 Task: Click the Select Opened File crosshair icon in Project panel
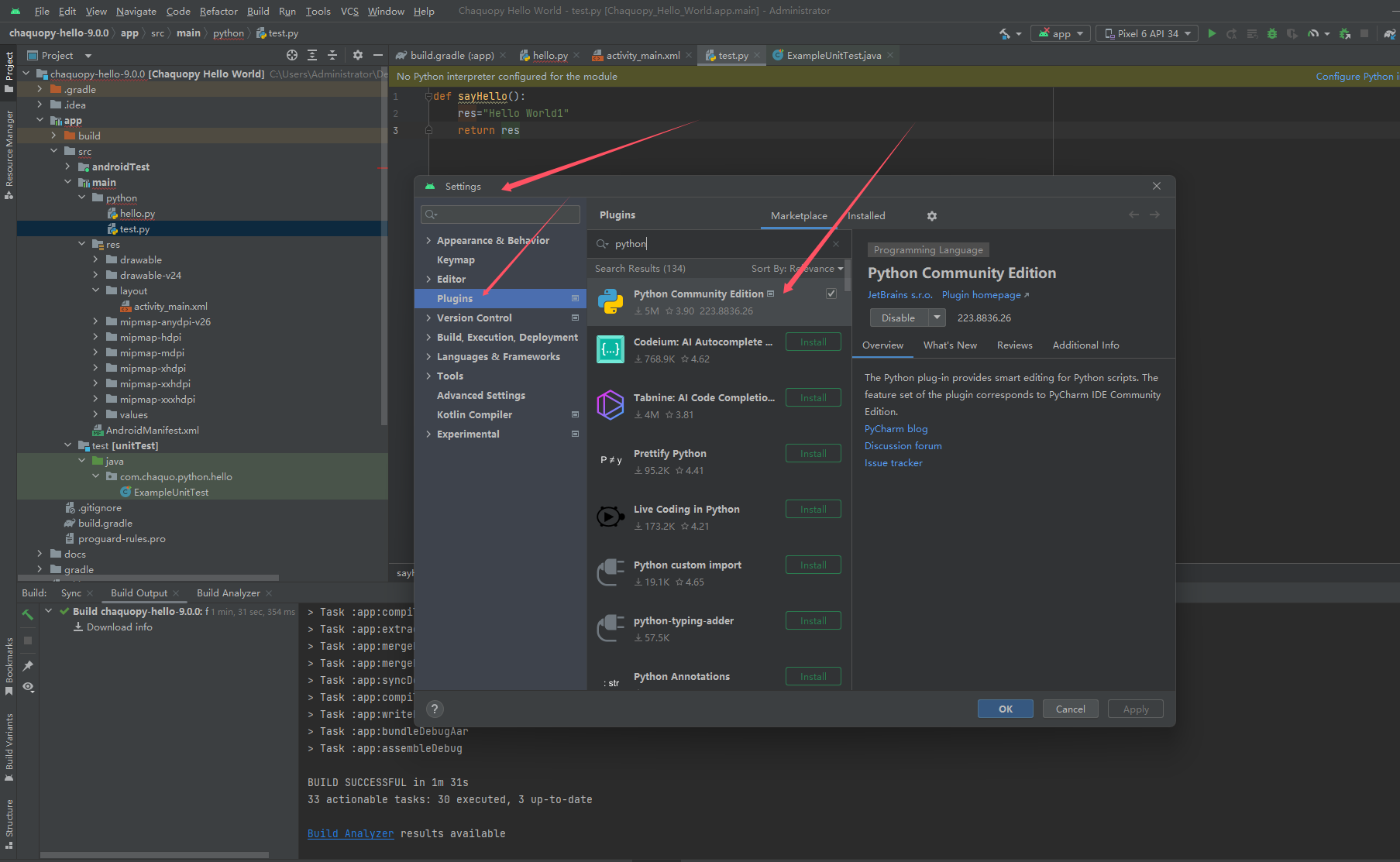click(292, 55)
